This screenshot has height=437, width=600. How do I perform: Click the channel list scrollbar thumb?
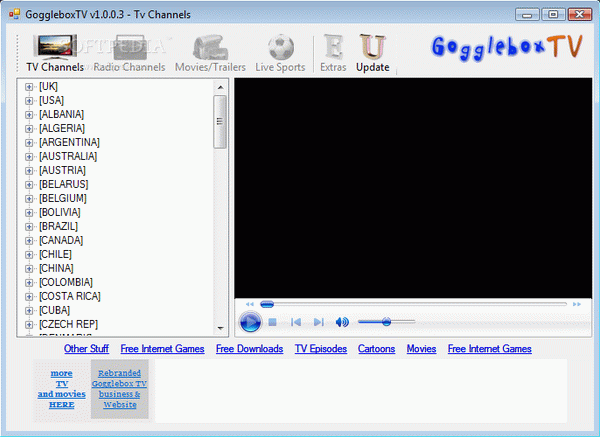[220, 122]
